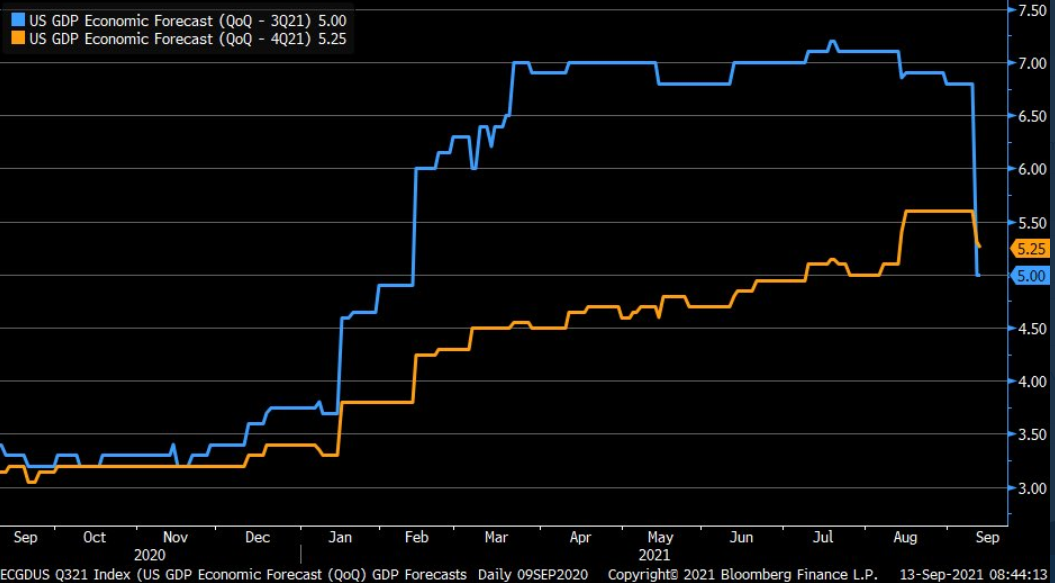The image size is (1055, 583).
Task: Select the 4Q21 forecast legend label
Action: (x=188, y=39)
